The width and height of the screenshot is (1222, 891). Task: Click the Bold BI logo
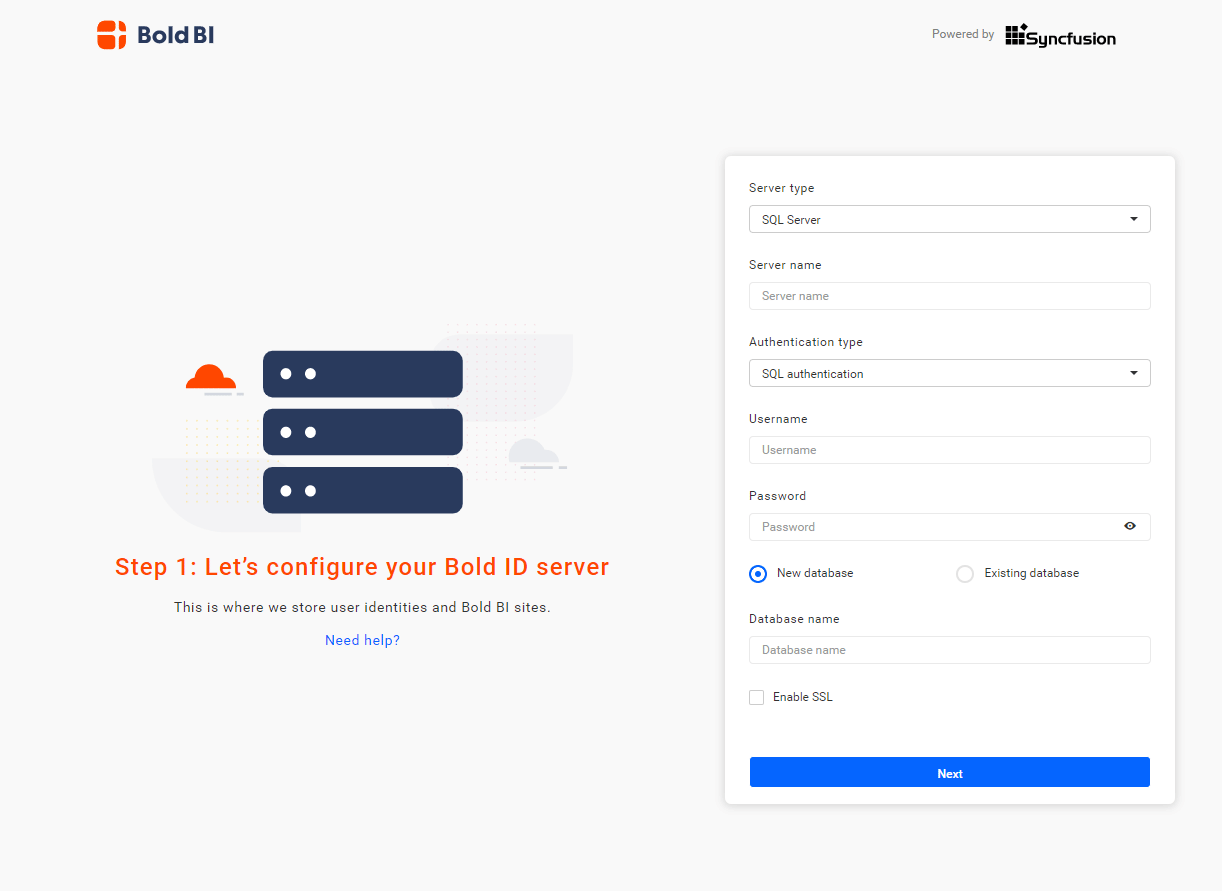(x=155, y=34)
